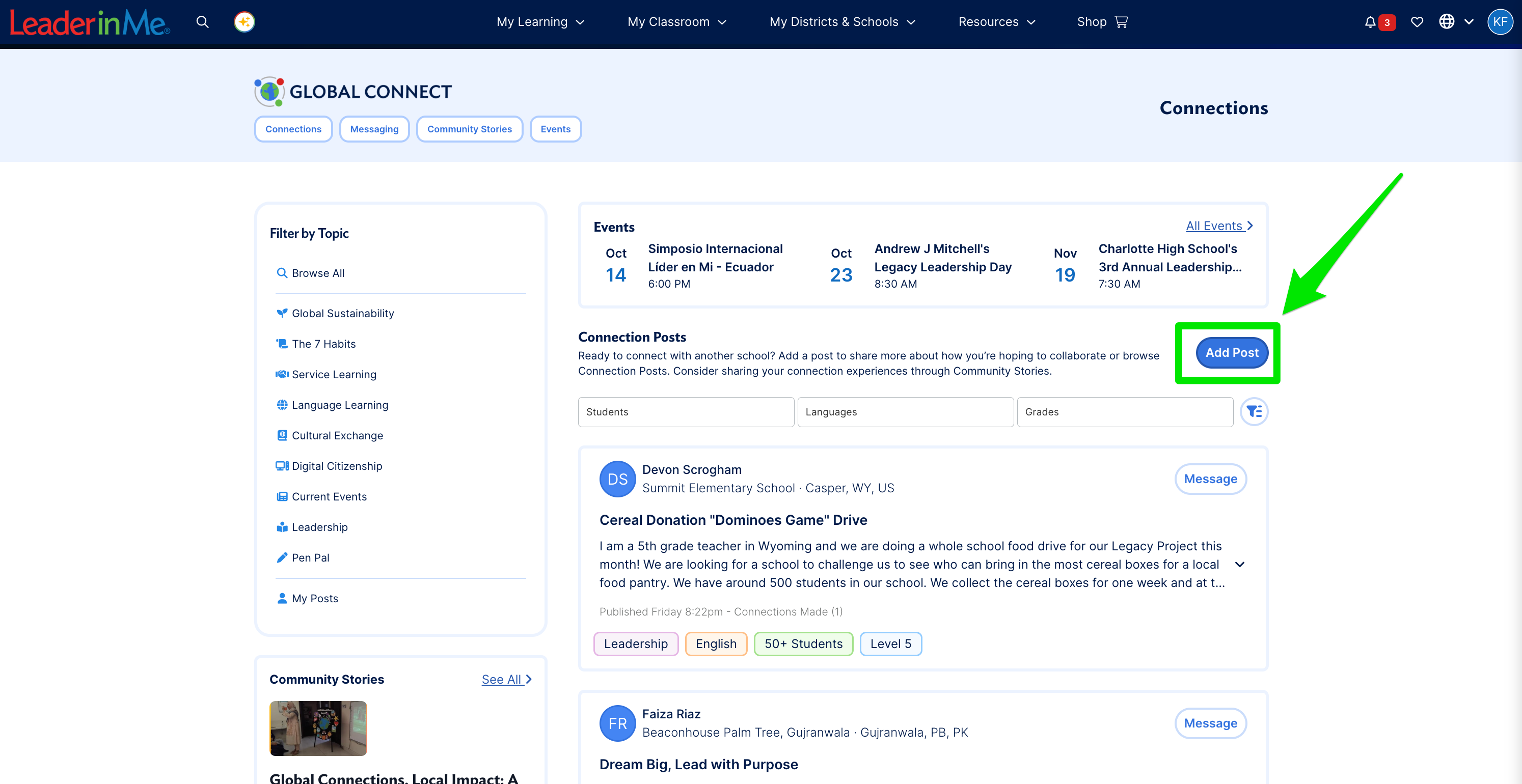Show My Posts in filter list
The image size is (1522, 784).
tap(307, 598)
